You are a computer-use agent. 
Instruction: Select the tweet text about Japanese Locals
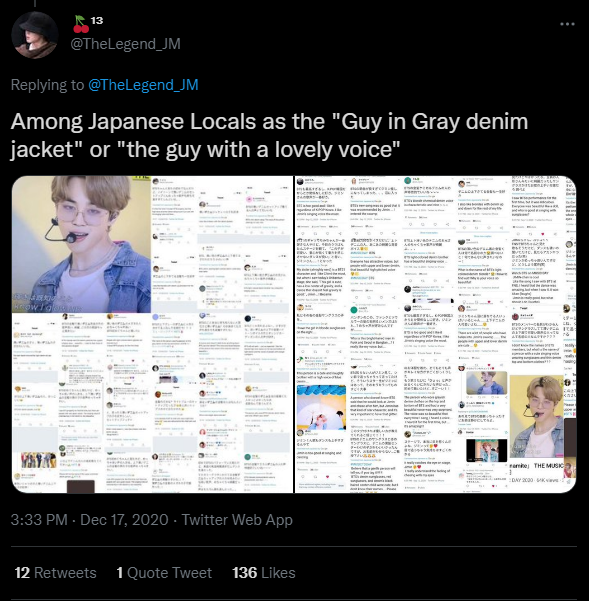[x=269, y=135]
